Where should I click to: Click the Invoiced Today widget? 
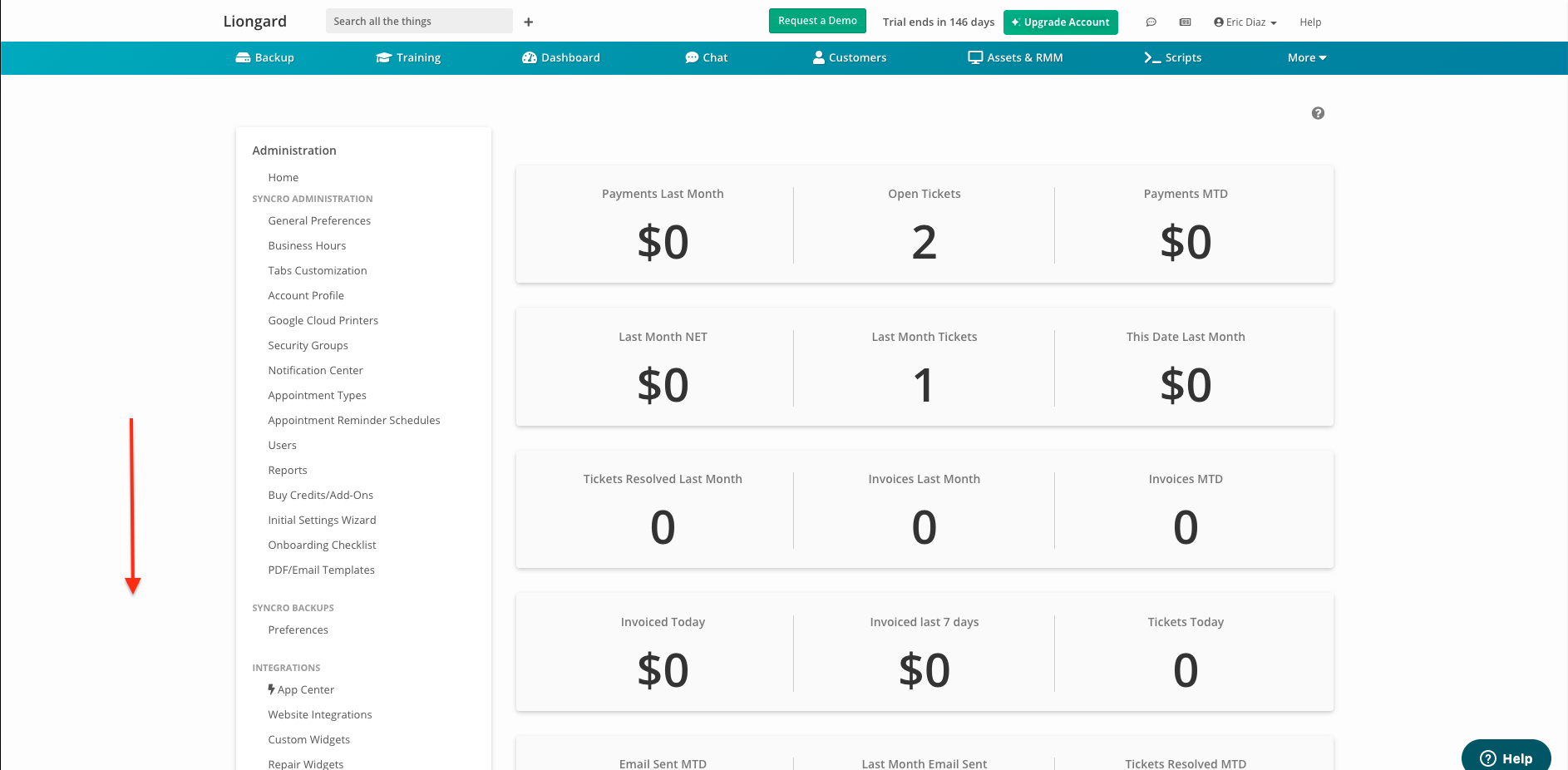[x=663, y=654]
